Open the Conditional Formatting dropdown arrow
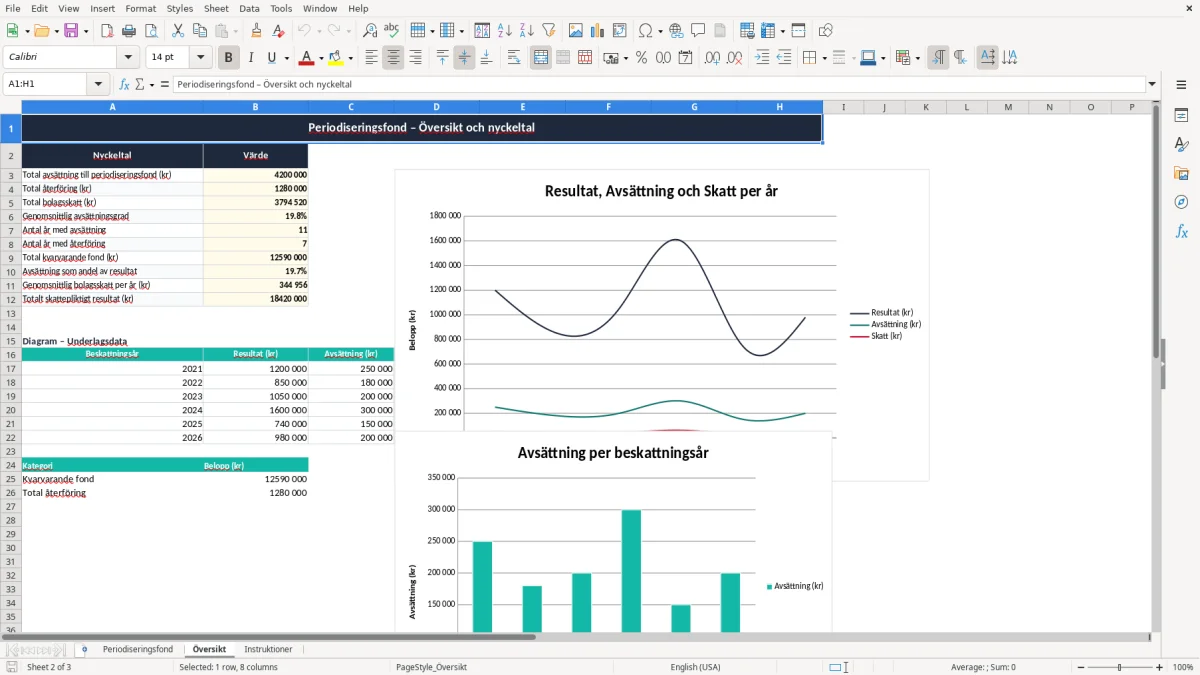 tap(917, 58)
